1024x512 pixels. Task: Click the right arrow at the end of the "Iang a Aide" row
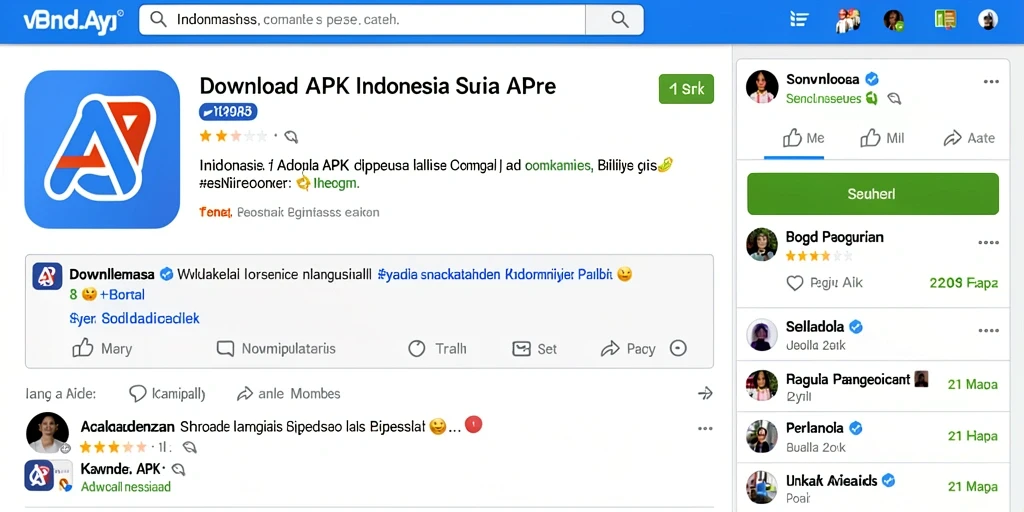705,393
